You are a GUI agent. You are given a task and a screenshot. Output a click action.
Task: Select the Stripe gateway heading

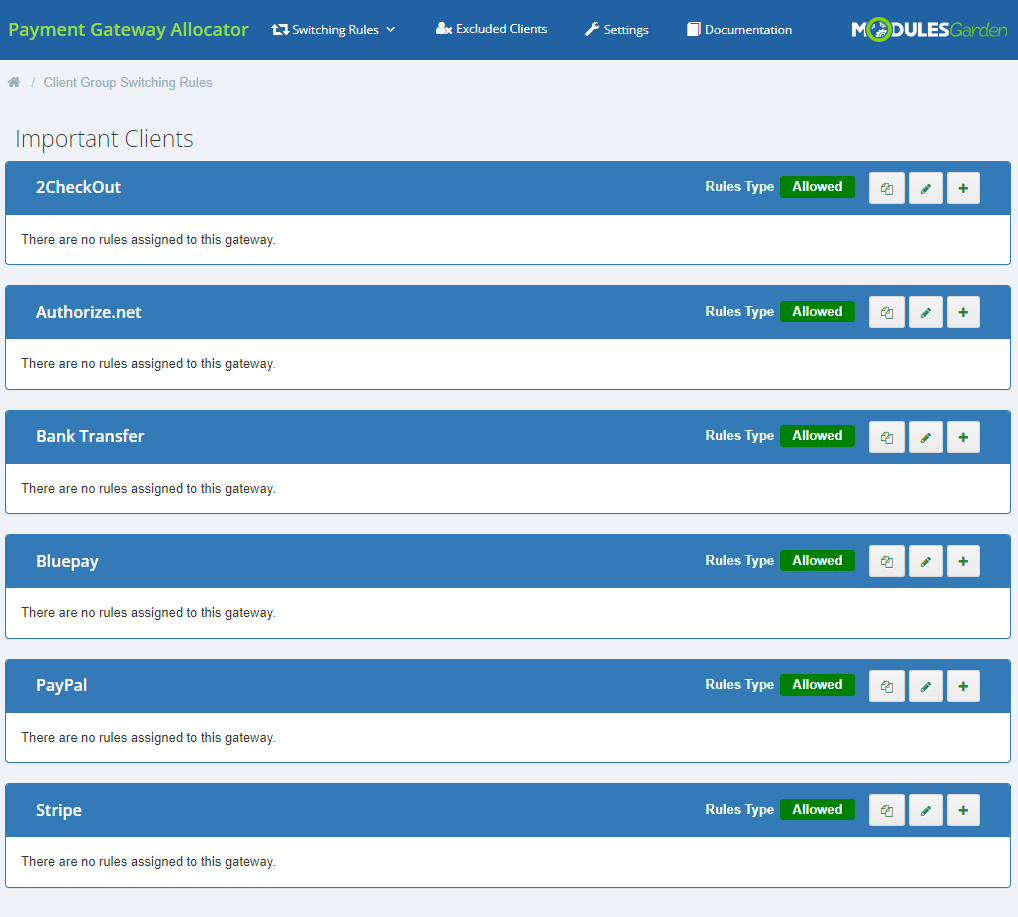58,810
